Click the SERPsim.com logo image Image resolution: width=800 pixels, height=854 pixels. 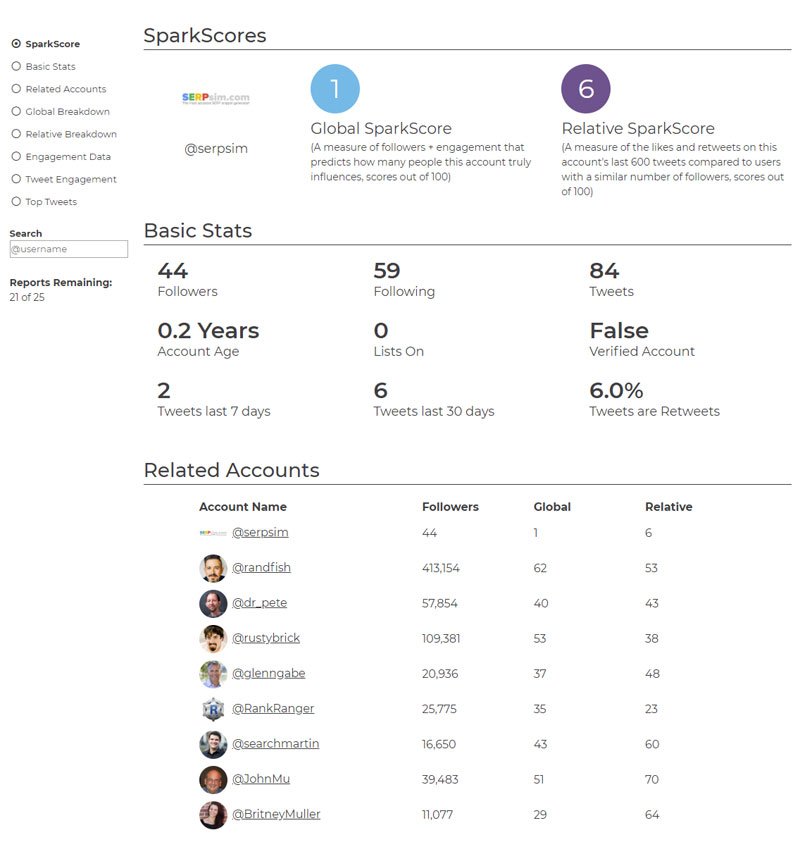(216, 98)
